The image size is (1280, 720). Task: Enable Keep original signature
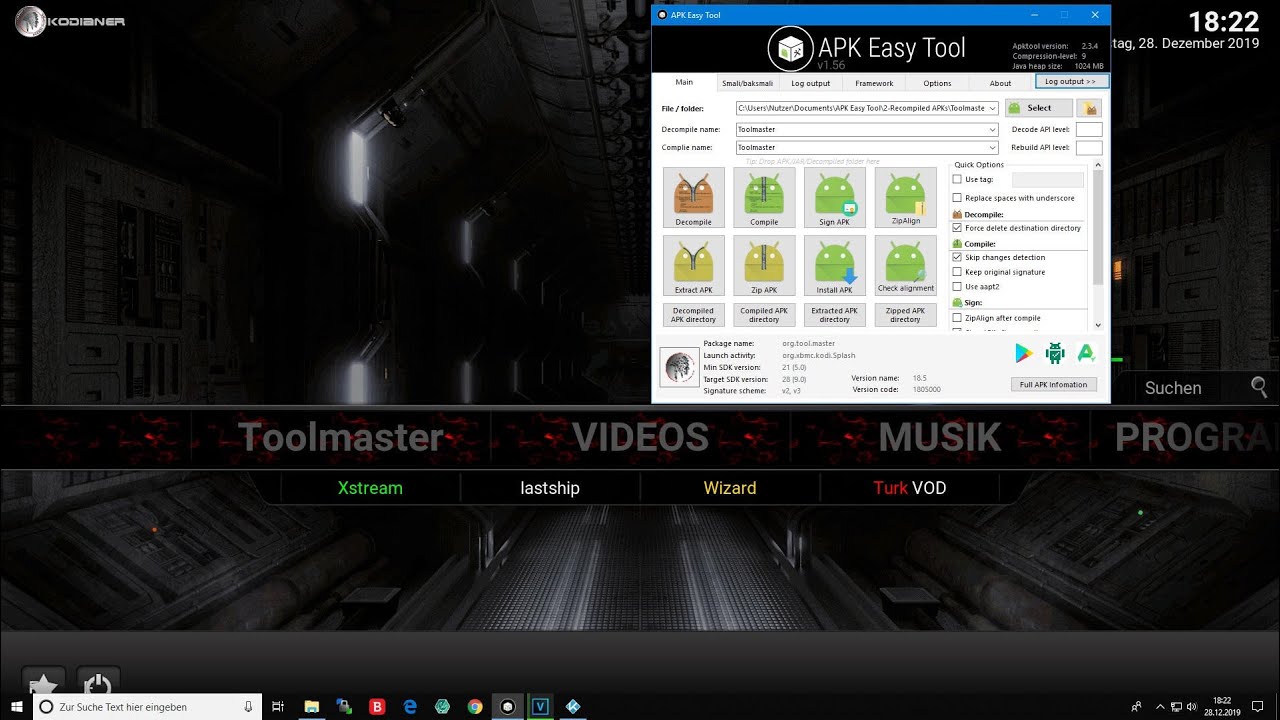[x=957, y=272]
